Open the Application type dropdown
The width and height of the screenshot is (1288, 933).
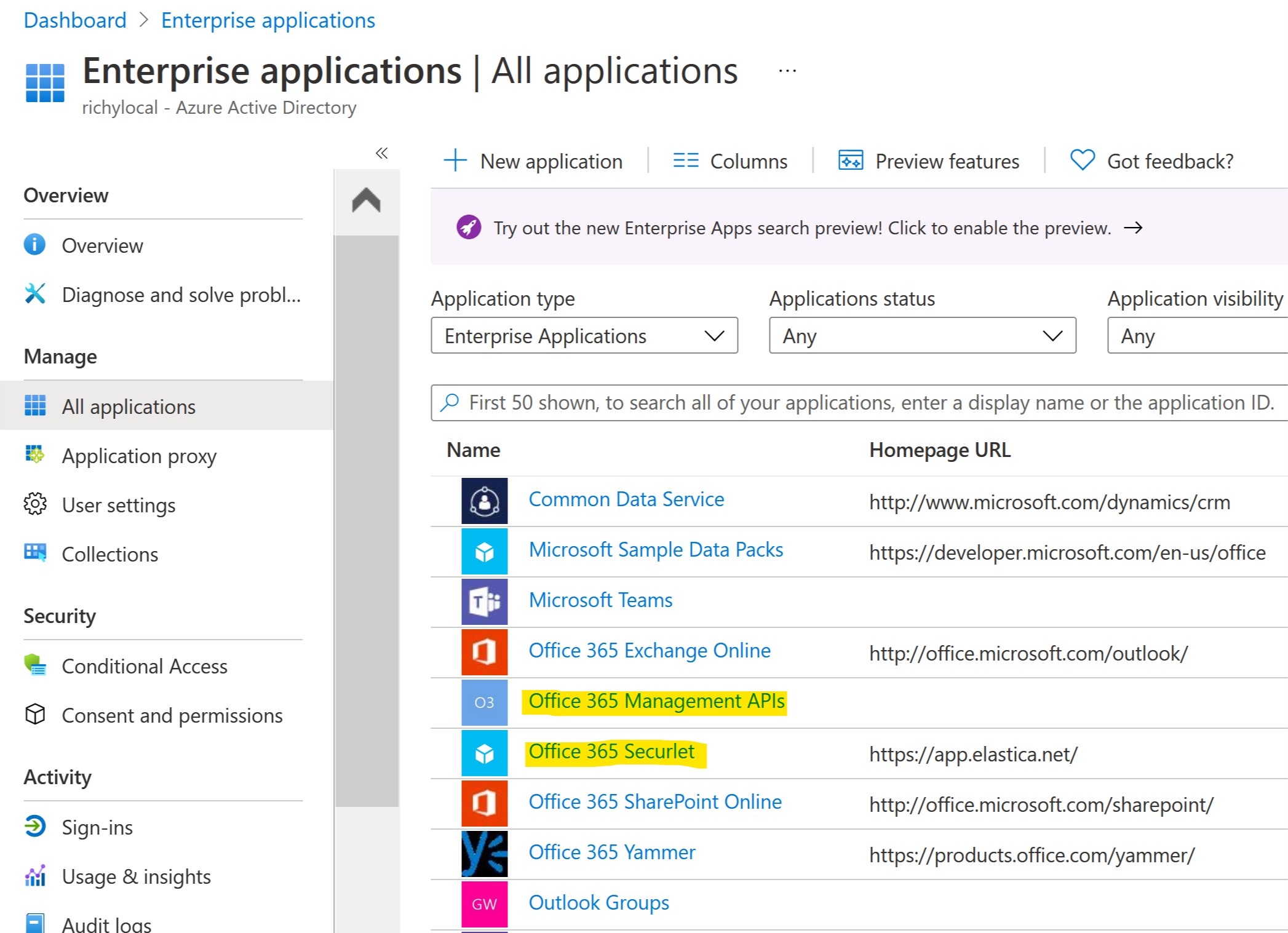(584, 336)
